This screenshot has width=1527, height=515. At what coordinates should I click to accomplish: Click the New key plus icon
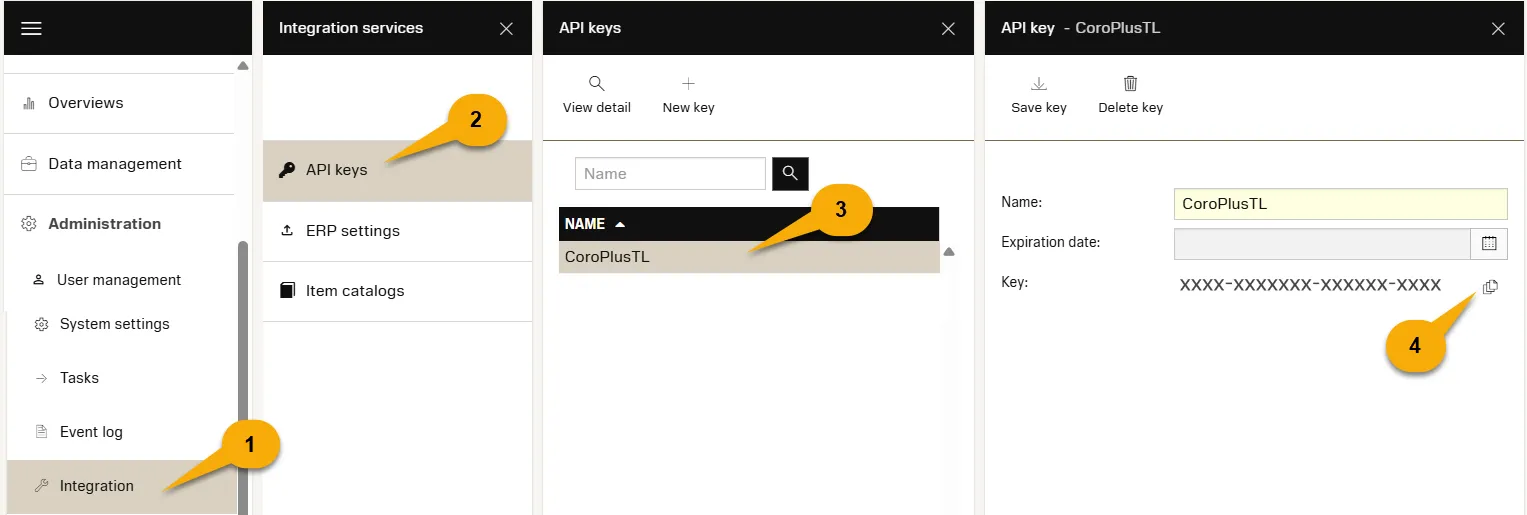click(688, 84)
